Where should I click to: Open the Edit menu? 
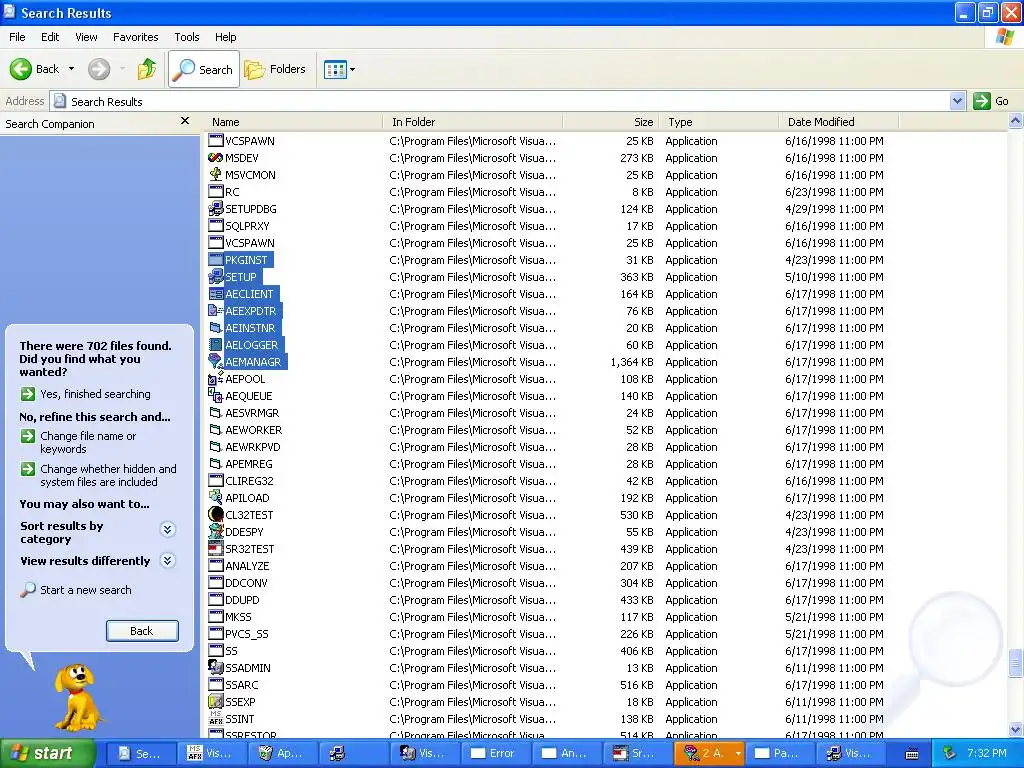point(50,37)
